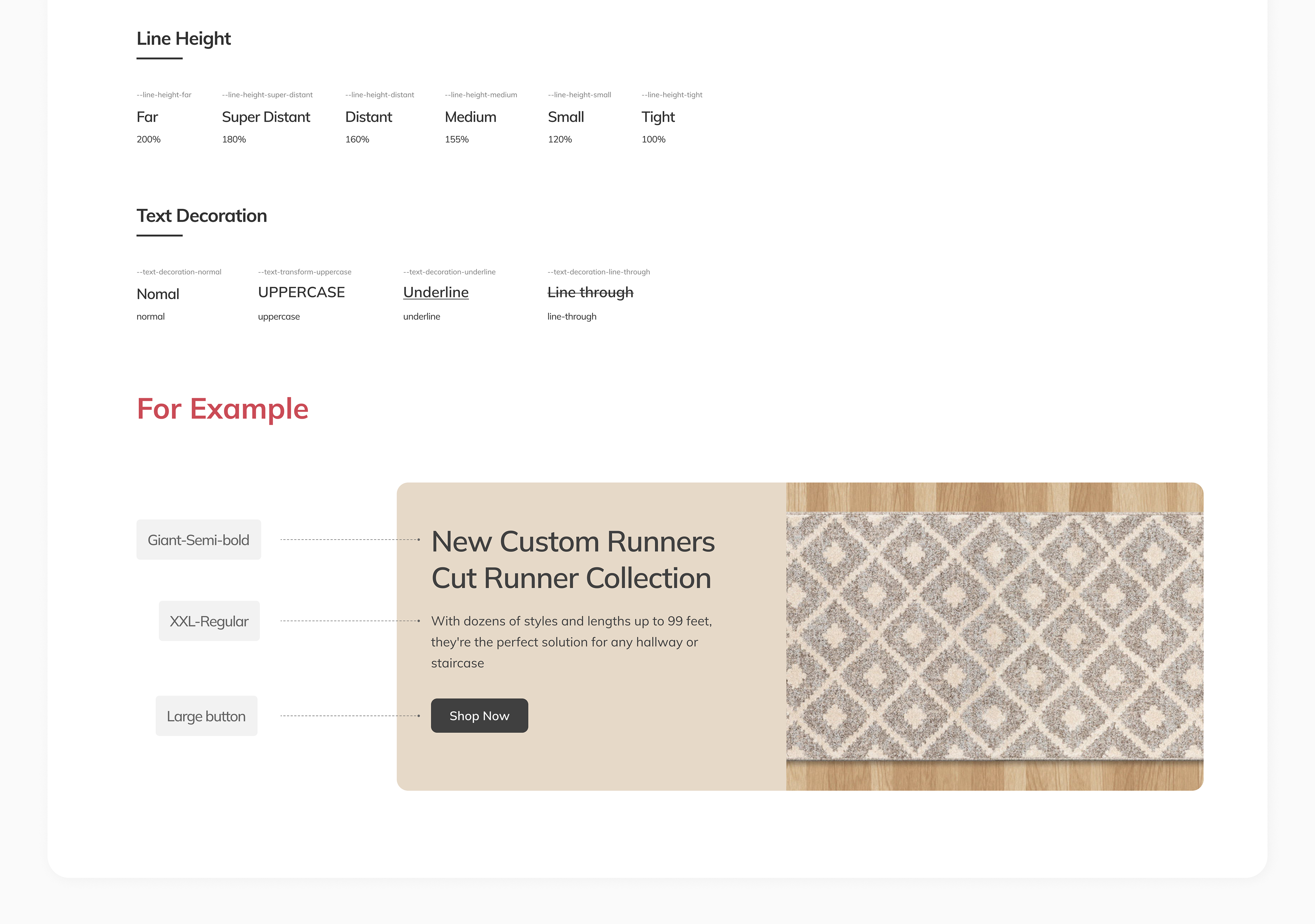
Task: Click the For Example heading
Action: click(222, 409)
